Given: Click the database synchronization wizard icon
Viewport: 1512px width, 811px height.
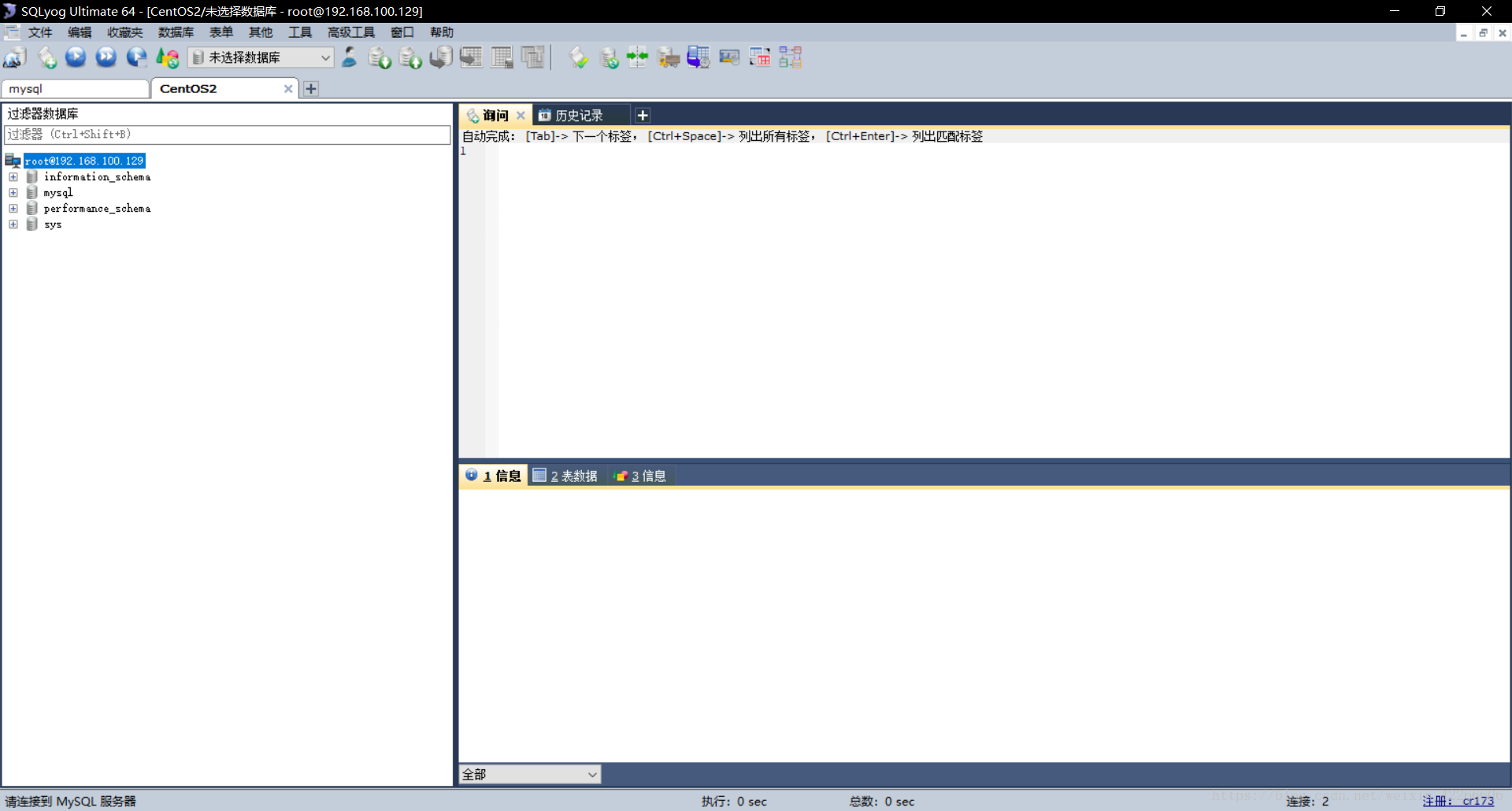Looking at the screenshot, I should 609,57.
